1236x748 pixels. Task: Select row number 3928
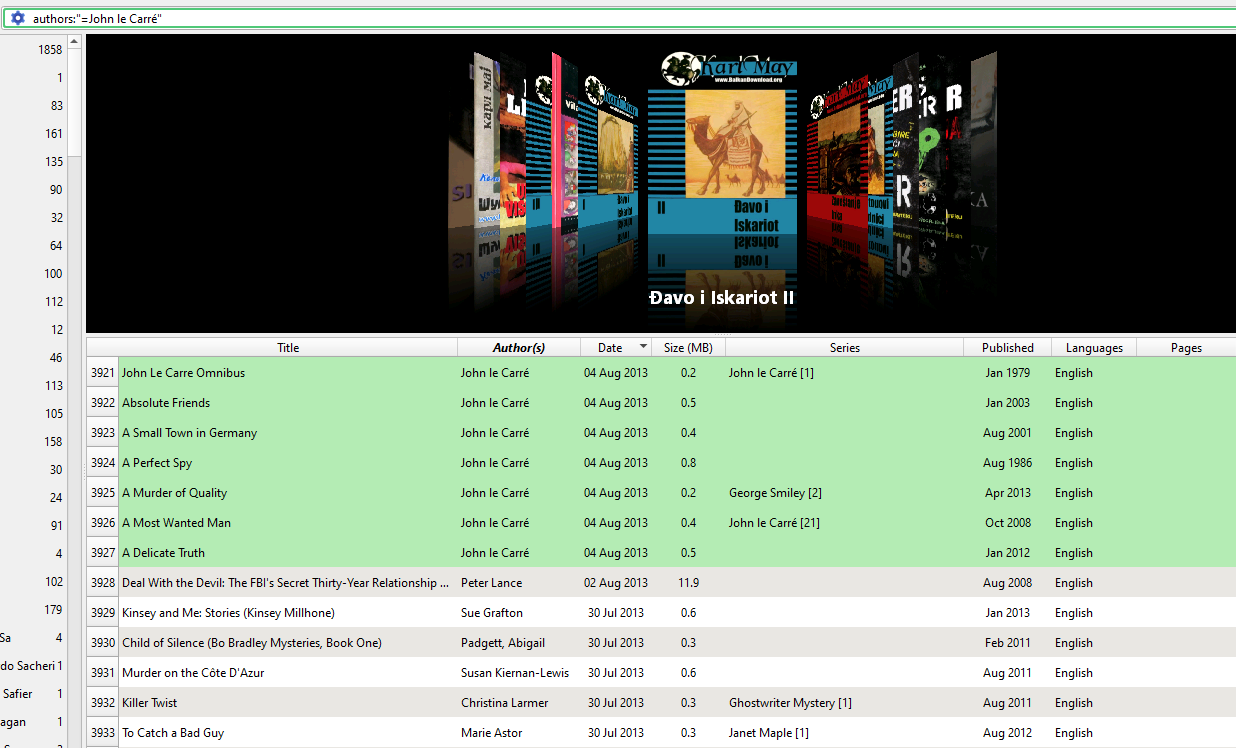pyautogui.click(x=103, y=583)
